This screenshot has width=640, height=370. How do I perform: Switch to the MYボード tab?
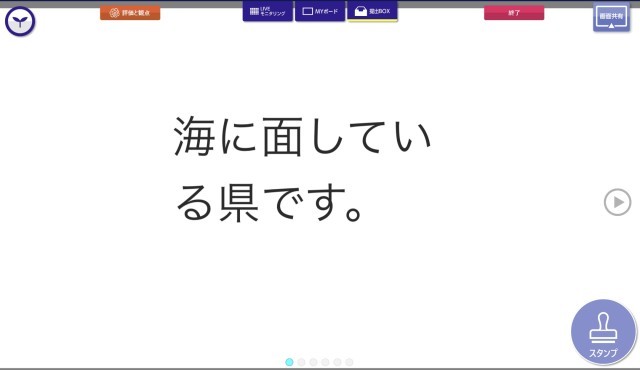320,11
